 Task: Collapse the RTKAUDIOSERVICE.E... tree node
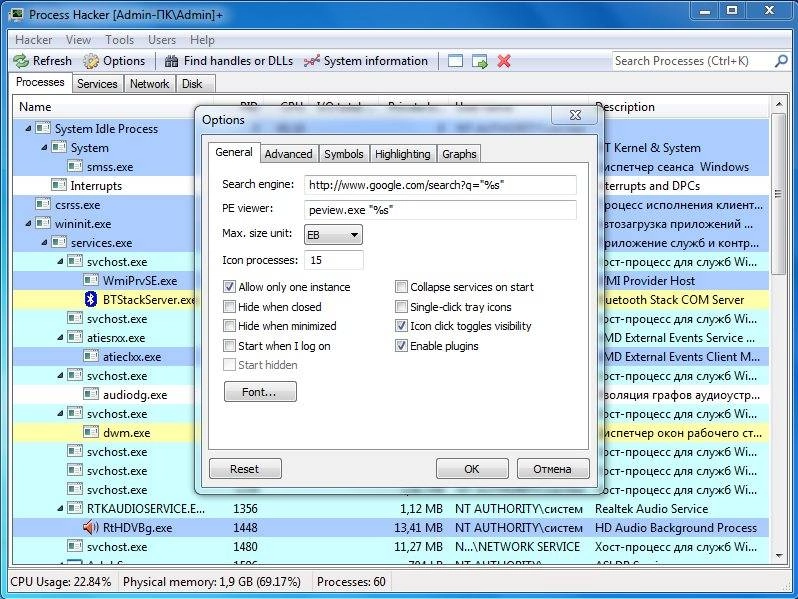coord(60,508)
